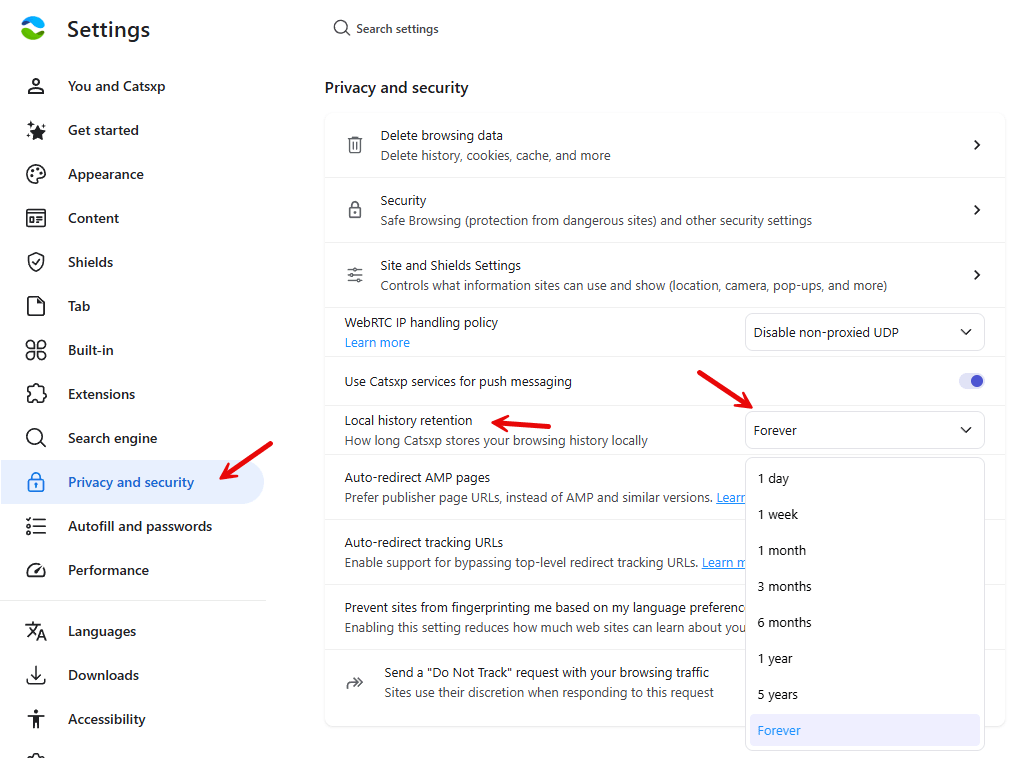
Task: Pick 6 months retention option
Action: coord(864,622)
